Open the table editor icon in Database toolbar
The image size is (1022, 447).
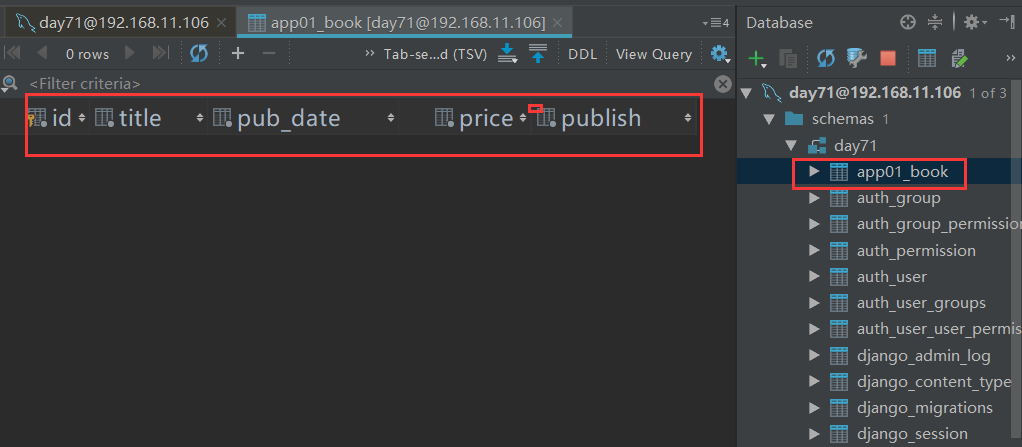click(927, 59)
